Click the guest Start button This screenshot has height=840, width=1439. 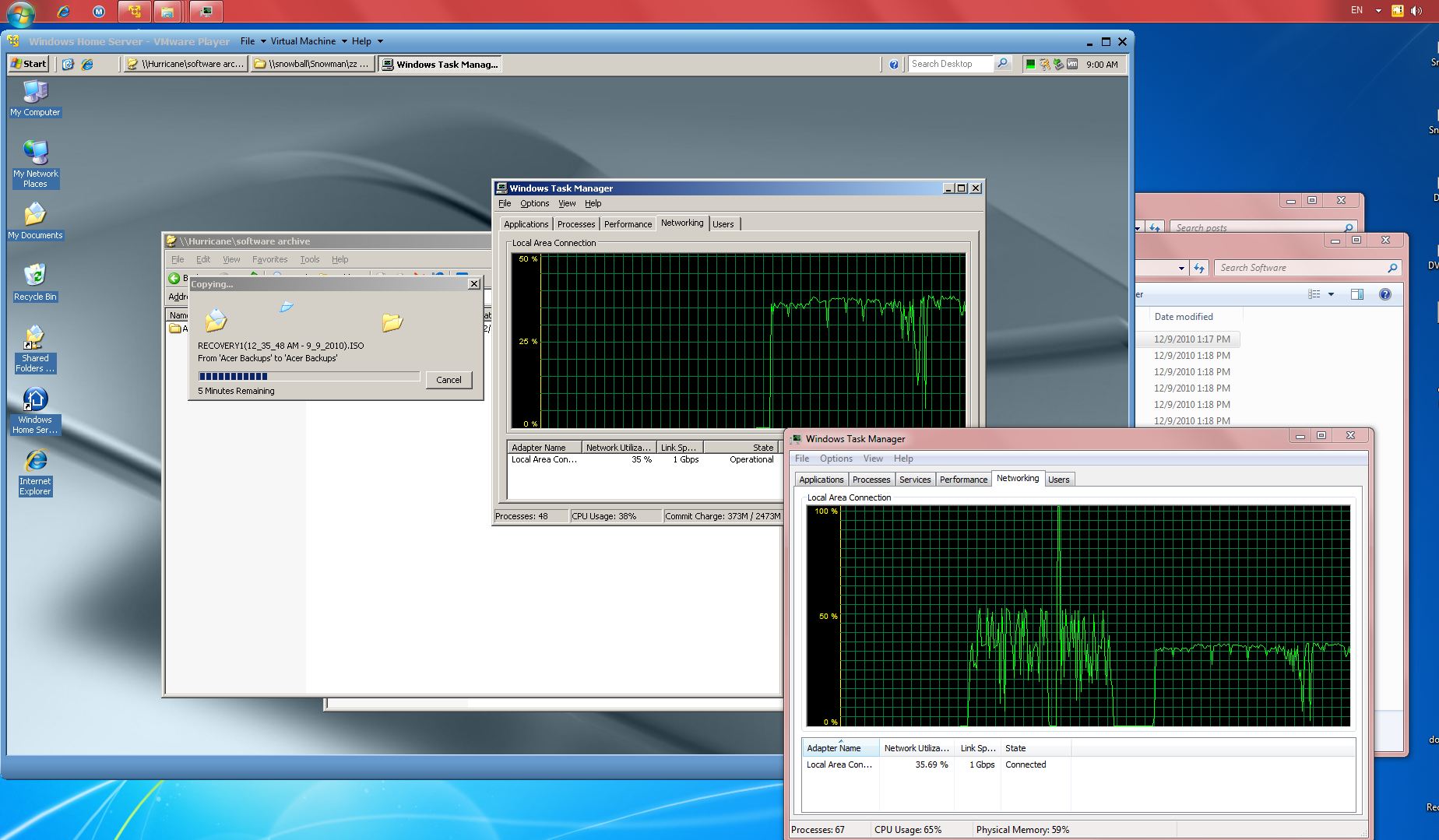(x=30, y=64)
